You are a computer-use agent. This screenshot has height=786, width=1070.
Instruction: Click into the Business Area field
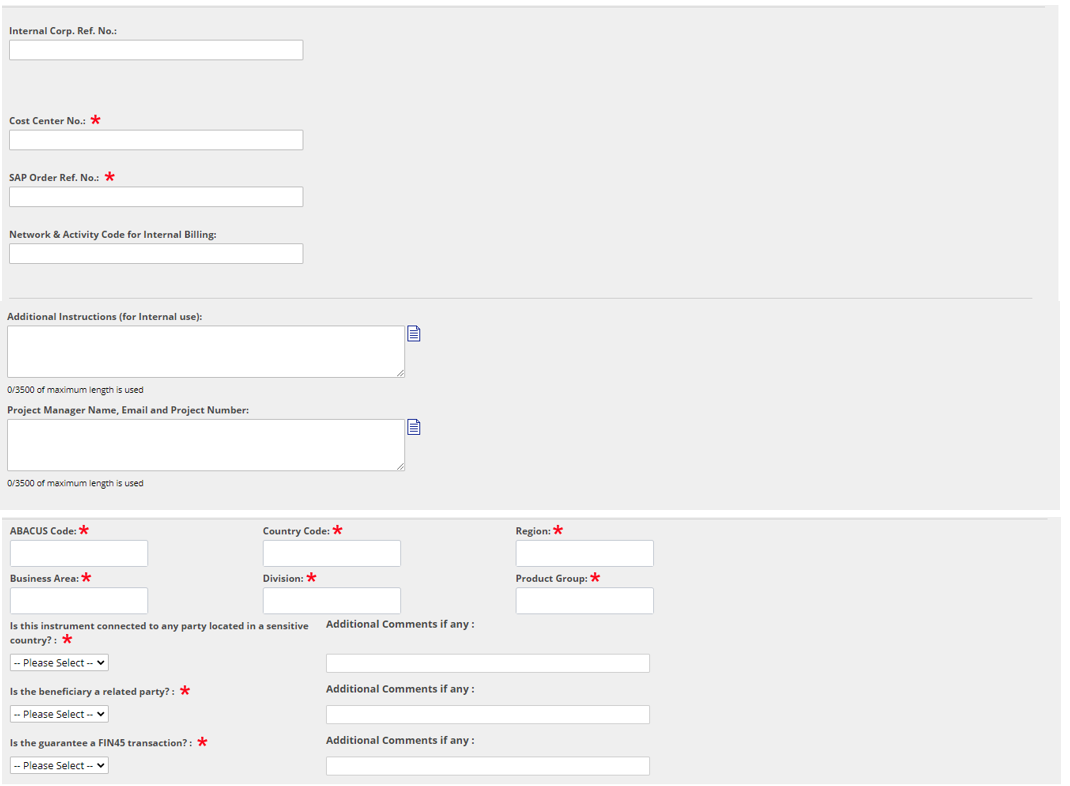coord(79,600)
